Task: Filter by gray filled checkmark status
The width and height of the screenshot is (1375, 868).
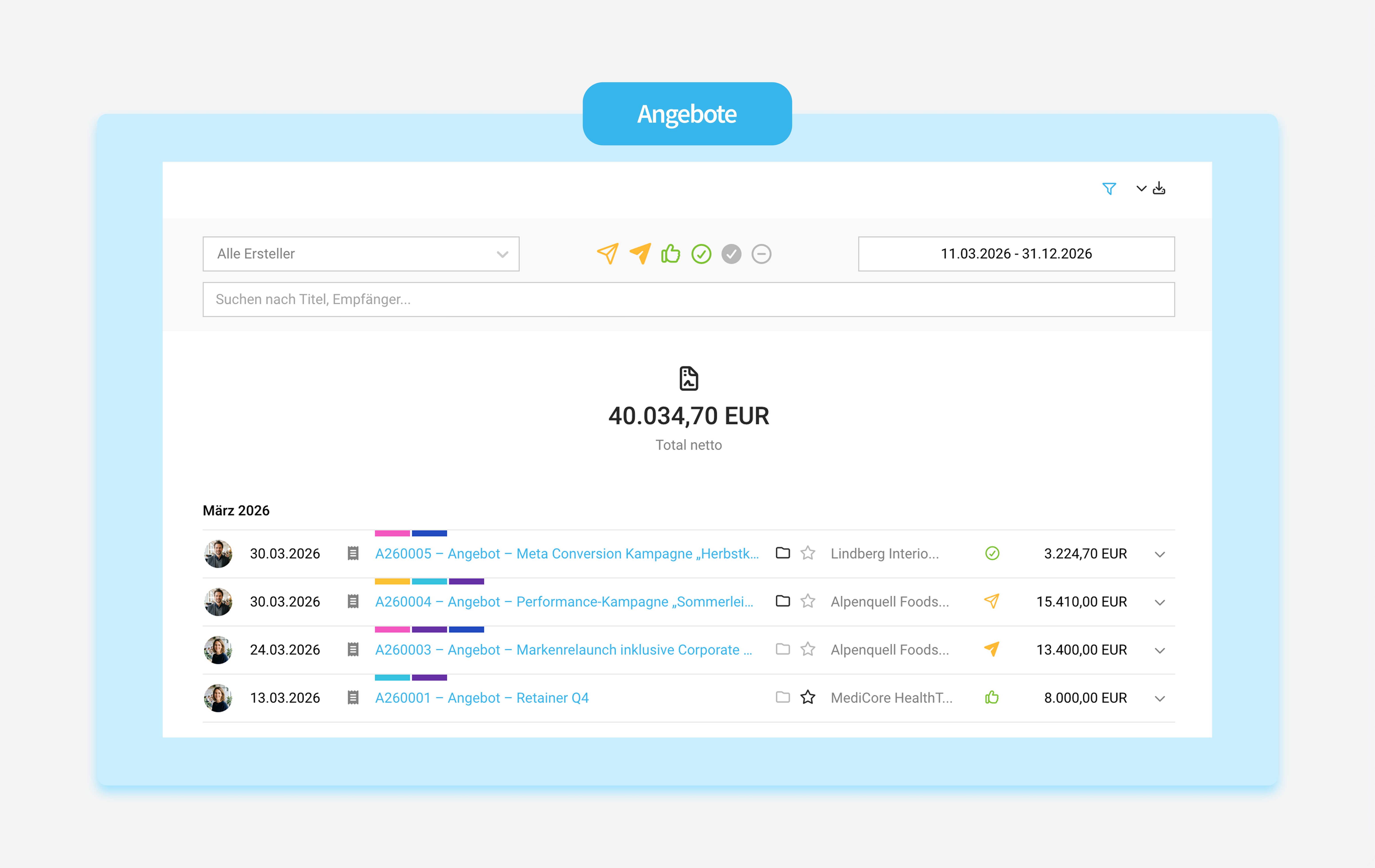Action: (732, 254)
